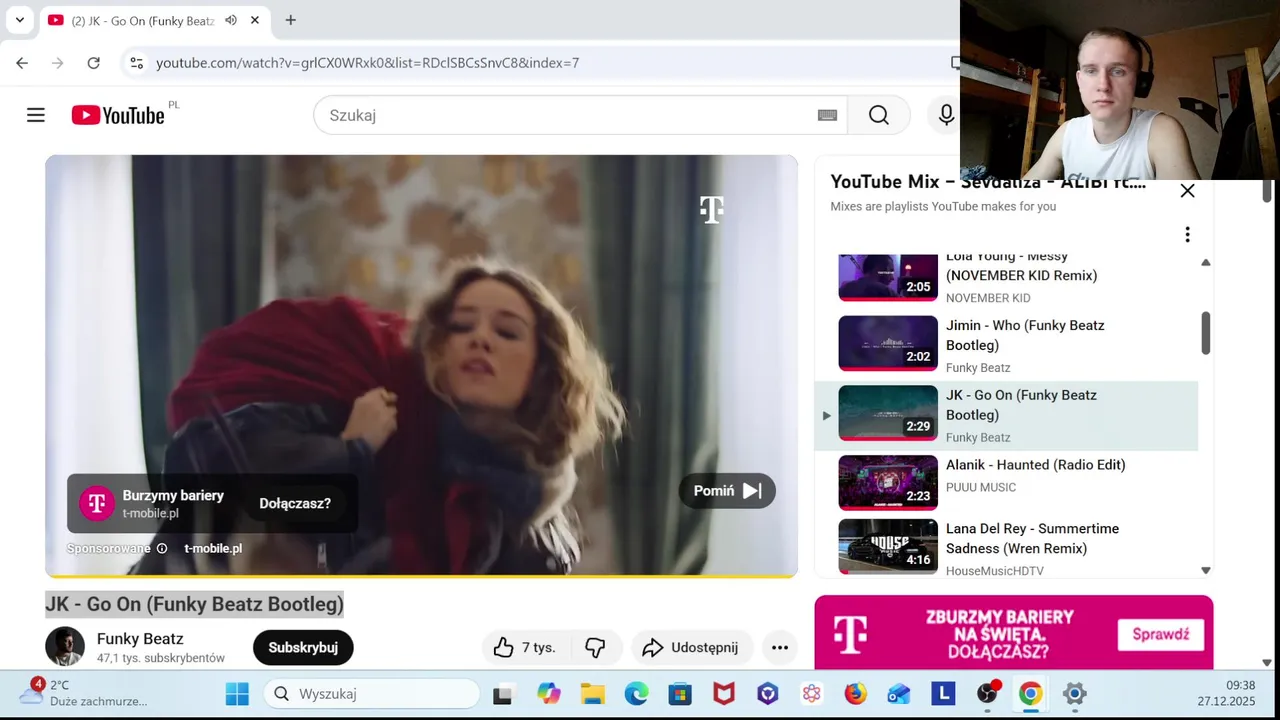Open the on-screen keyboard icon in search
Viewport: 1280px width, 720px height.
click(827, 115)
